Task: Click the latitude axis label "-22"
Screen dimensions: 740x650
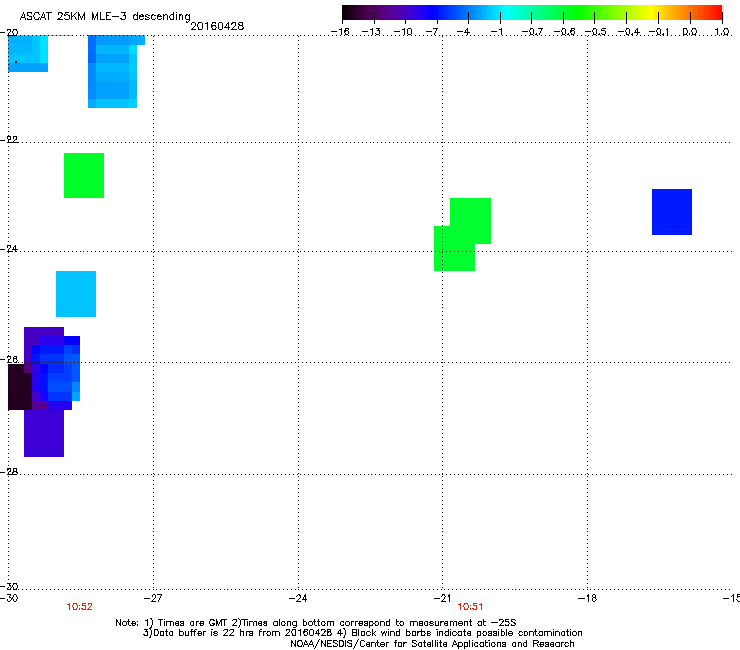Action: (x=9, y=139)
